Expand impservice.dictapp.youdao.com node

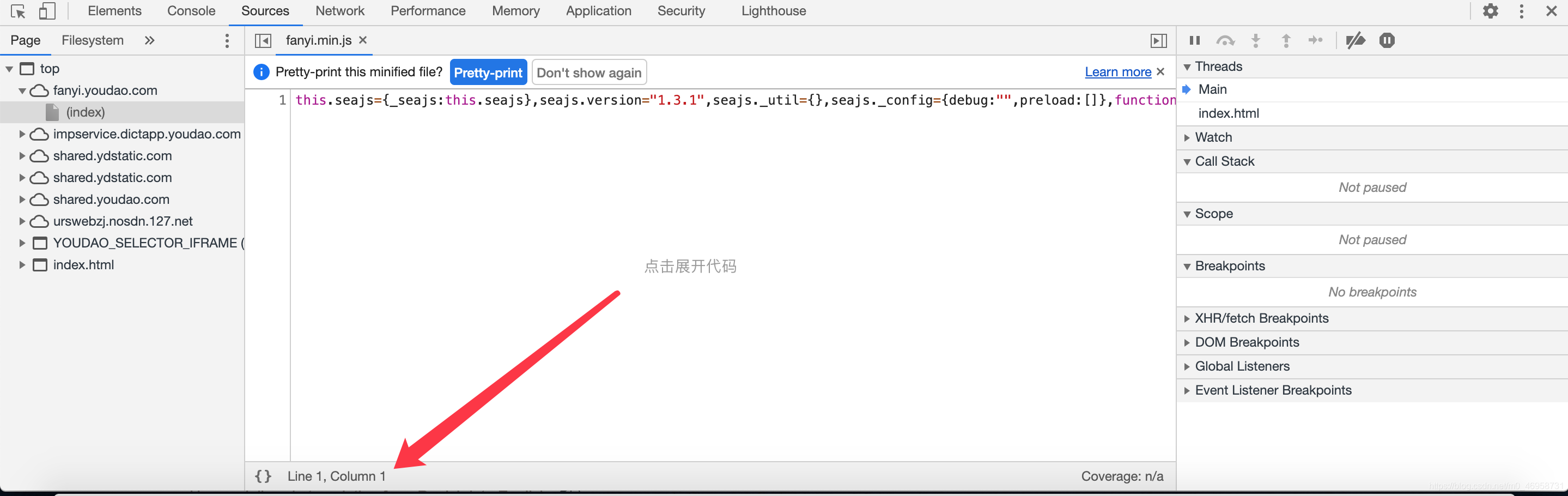pyautogui.click(x=22, y=134)
